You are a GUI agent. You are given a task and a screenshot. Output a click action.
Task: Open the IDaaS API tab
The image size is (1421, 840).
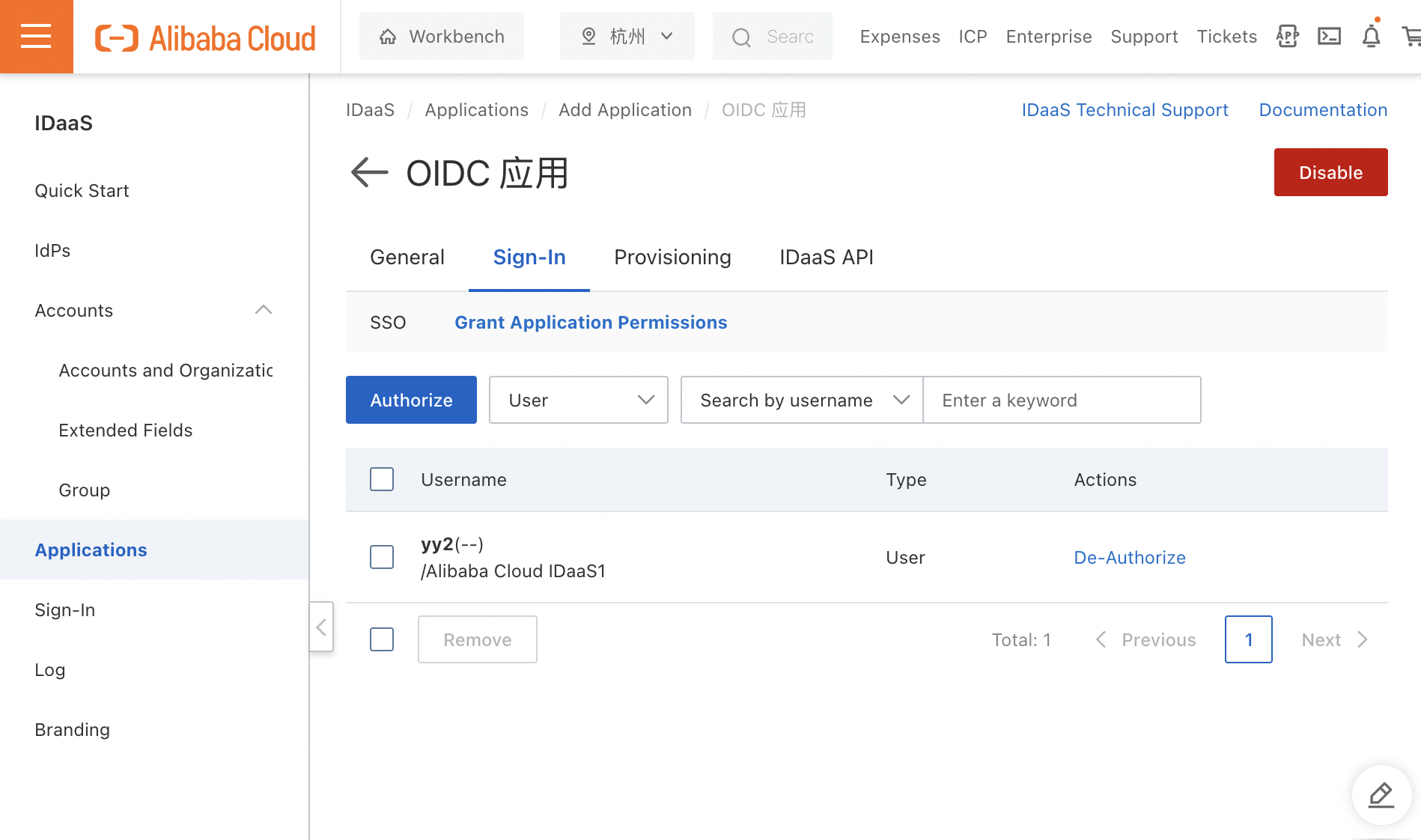coord(826,257)
